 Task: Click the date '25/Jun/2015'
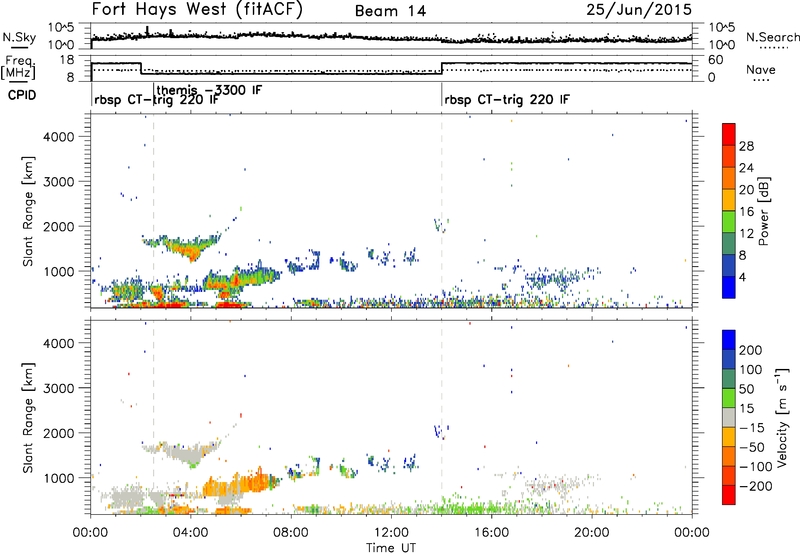[639, 10]
